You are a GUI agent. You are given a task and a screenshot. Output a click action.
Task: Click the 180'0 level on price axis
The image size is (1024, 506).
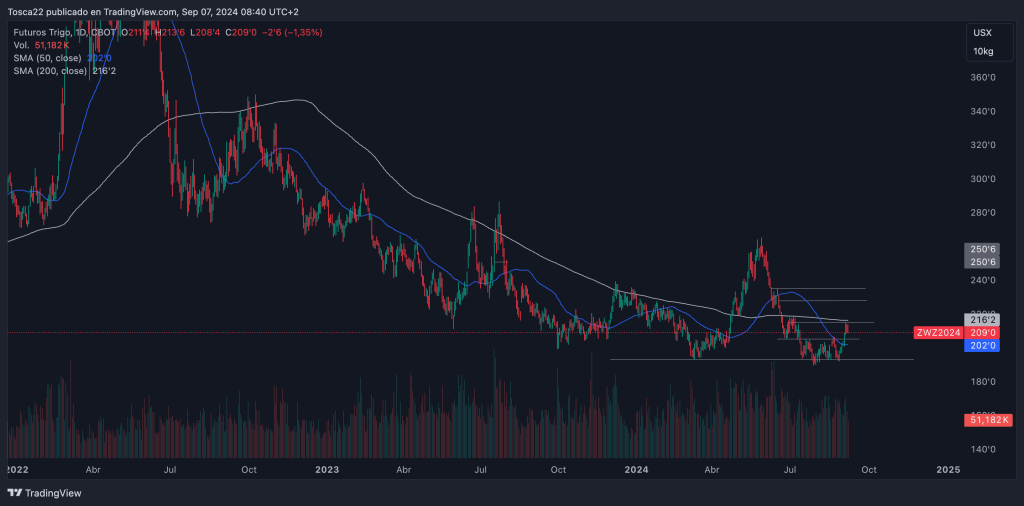pos(983,382)
